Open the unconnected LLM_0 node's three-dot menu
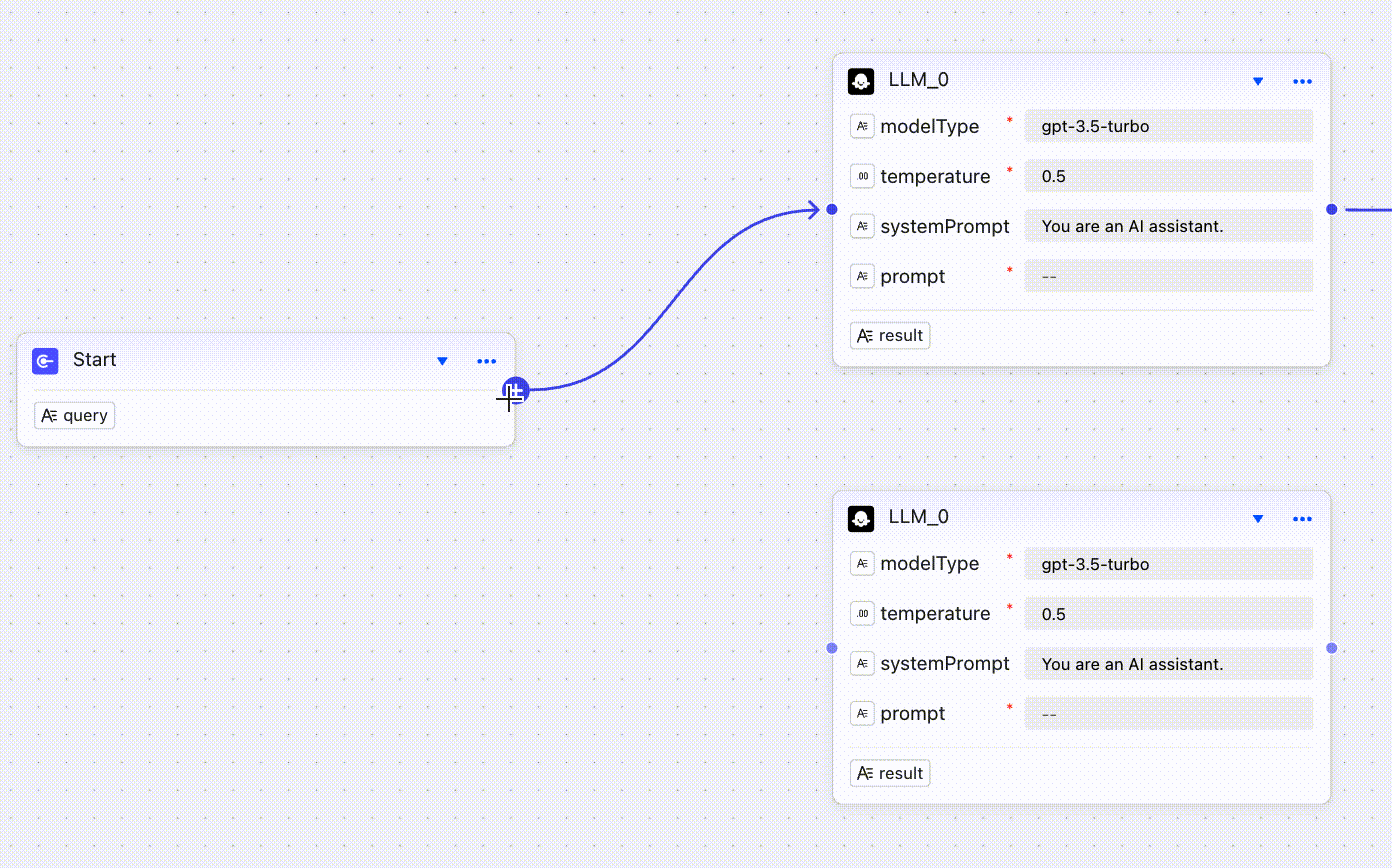Screen dimensions: 1392x868 (1302, 518)
